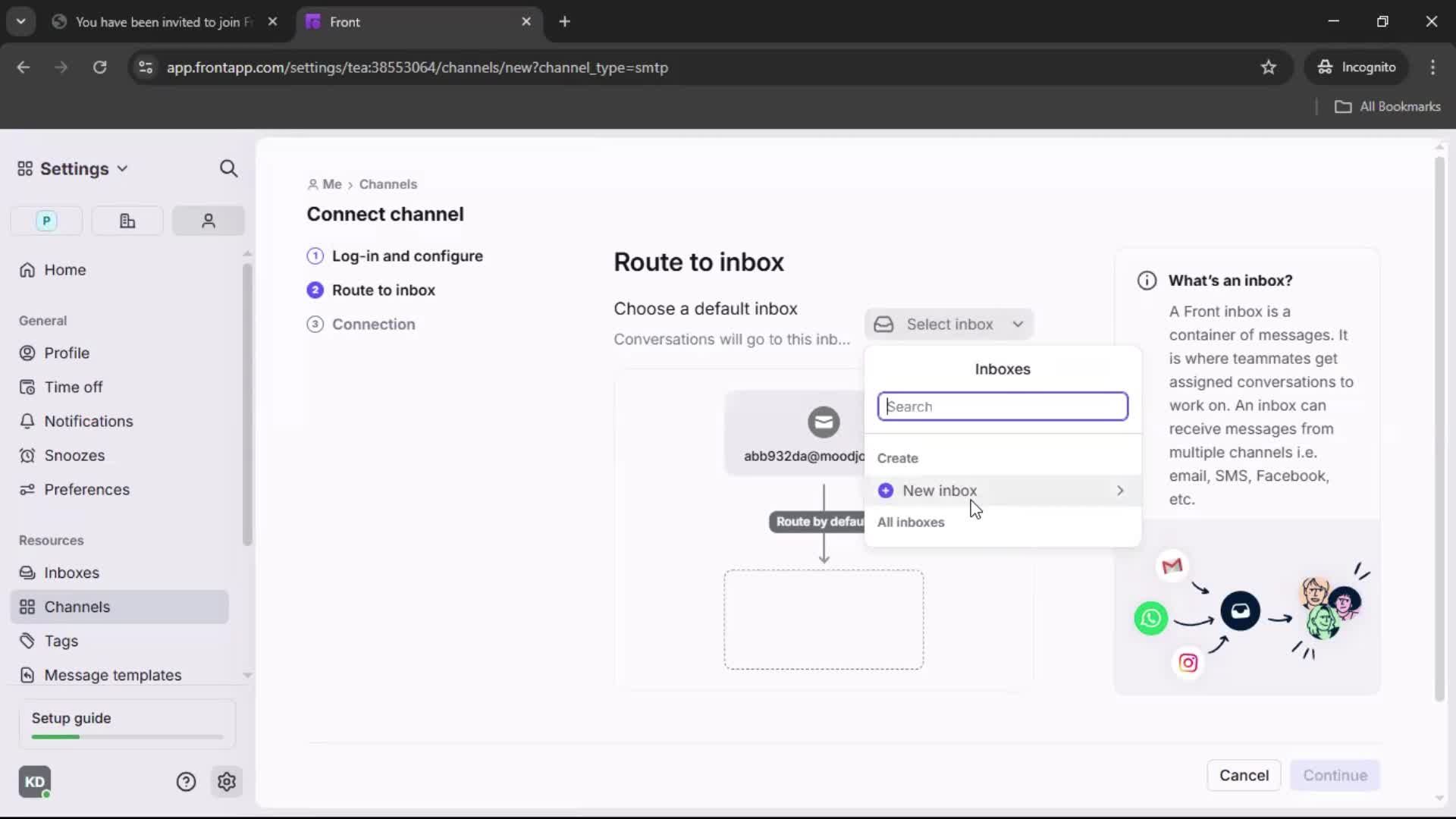The image size is (1456, 819).
Task: Open the Select inbox dropdown
Action: 949,325
